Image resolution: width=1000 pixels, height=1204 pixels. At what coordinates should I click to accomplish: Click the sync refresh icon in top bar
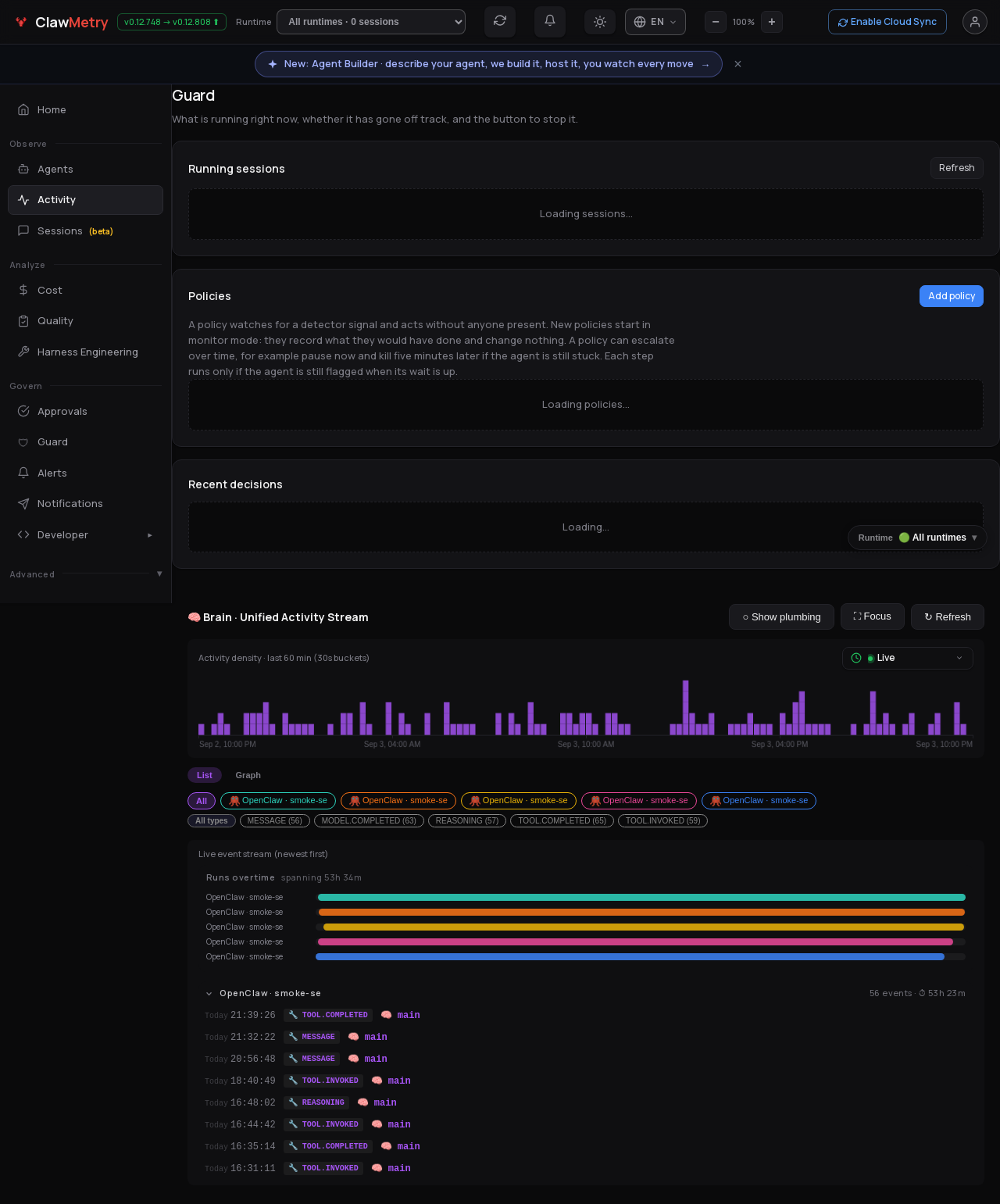click(x=500, y=22)
